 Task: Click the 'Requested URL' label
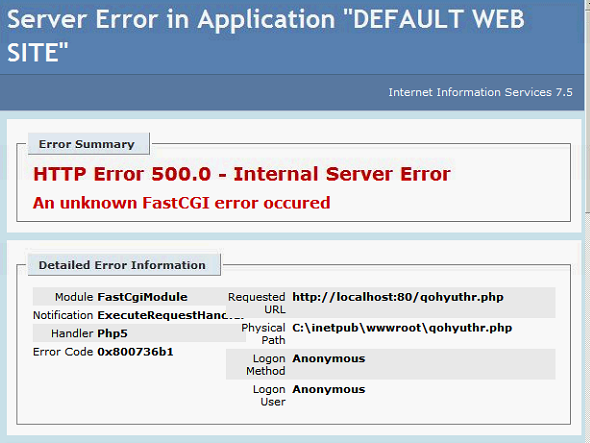pyautogui.click(x=257, y=303)
